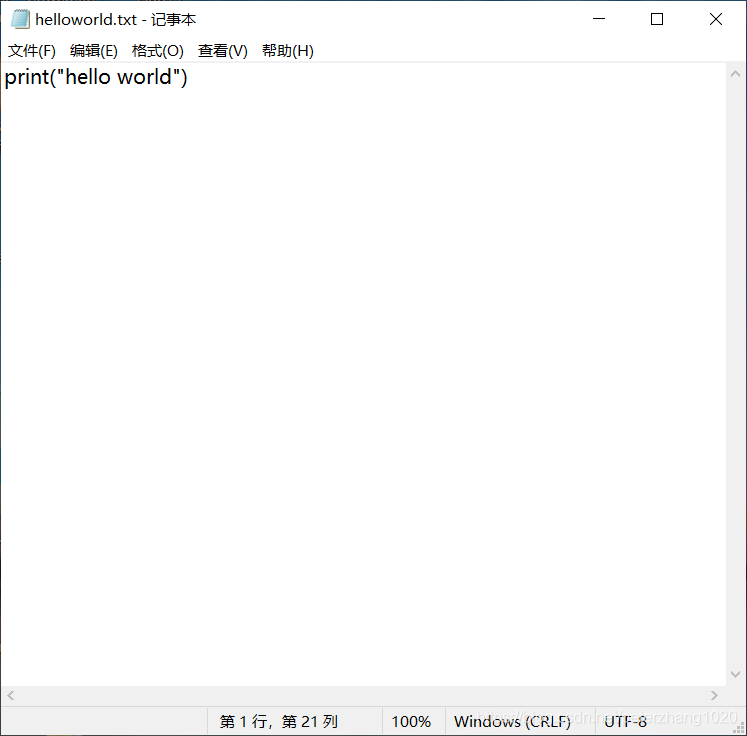Viewport: 747px width, 736px height.
Task: Click the Notepad icon in title bar
Action: pyautogui.click(x=20, y=19)
